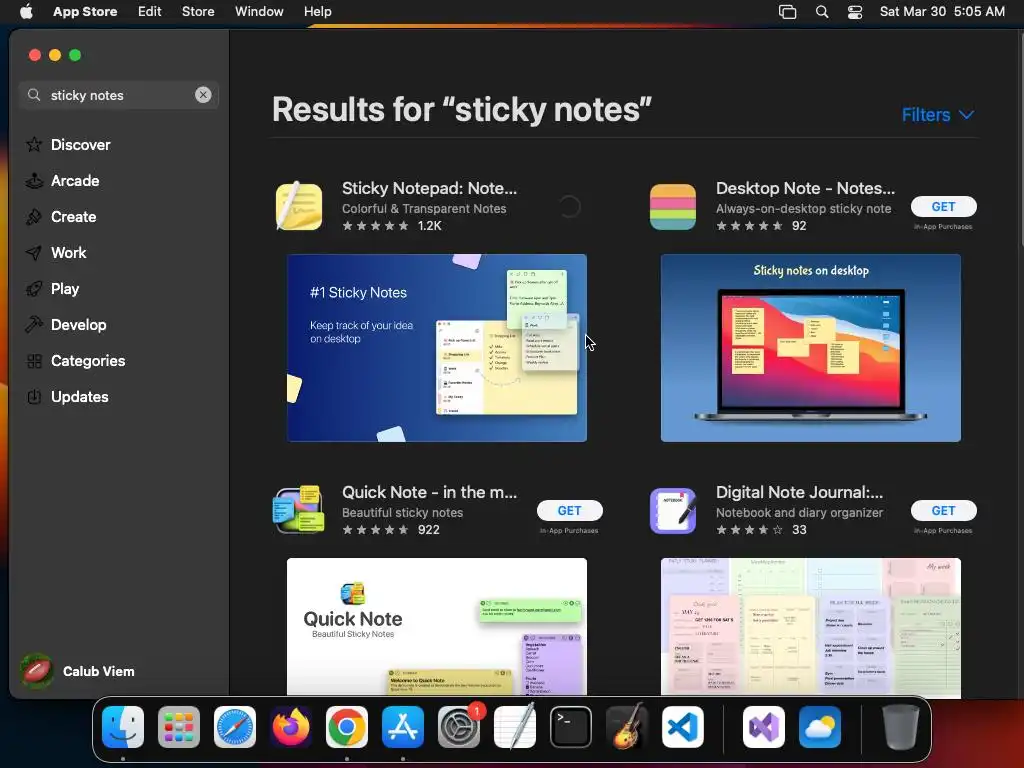This screenshot has height=768, width=1024.
Task: Launch Google Chrome from the Dock
Action: point(347,727)
